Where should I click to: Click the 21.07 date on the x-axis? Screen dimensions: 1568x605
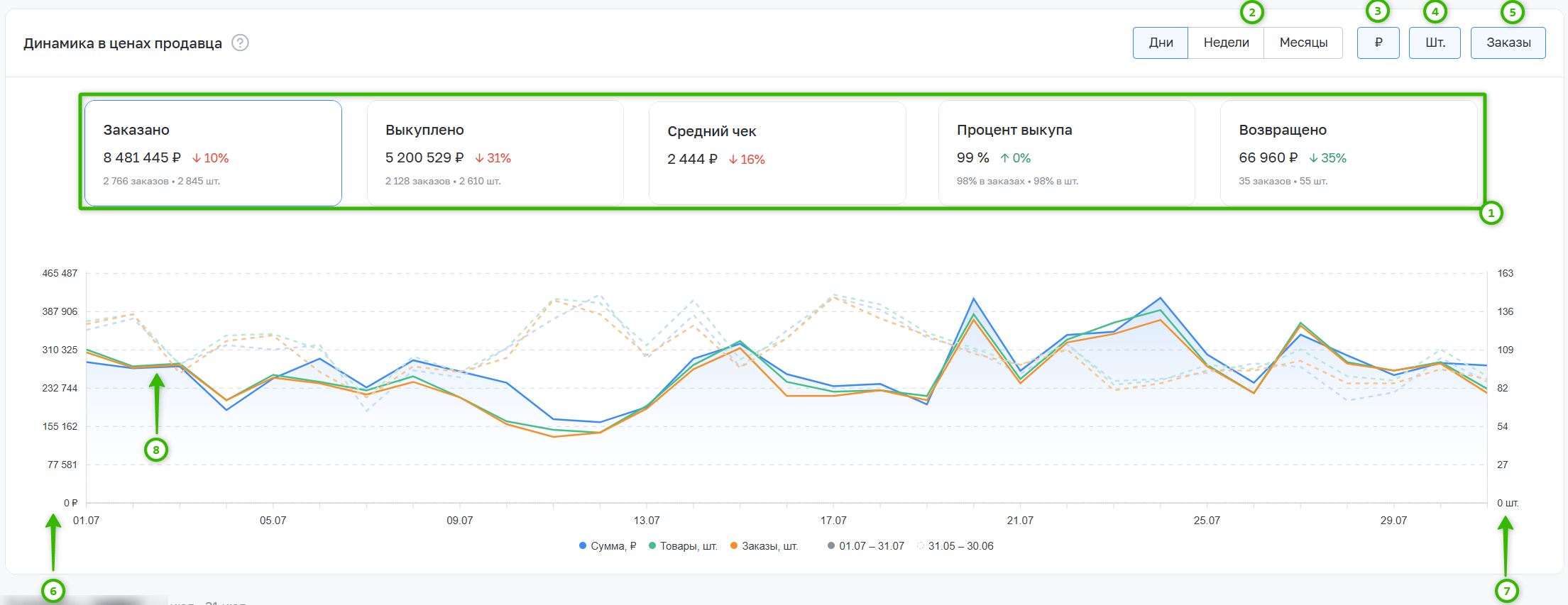1020,521
